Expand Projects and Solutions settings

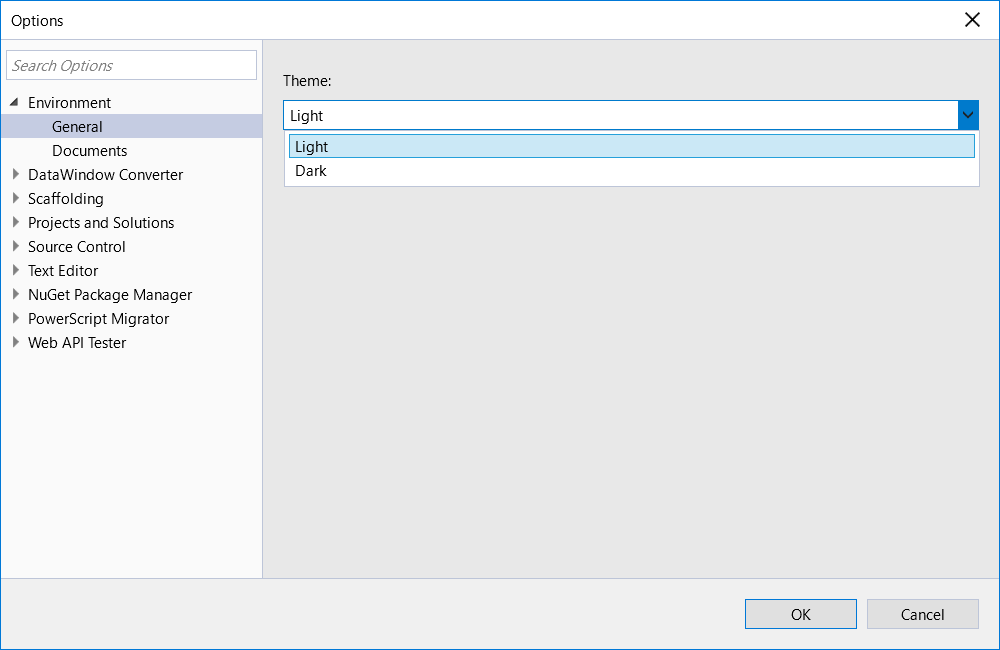pos(15,222)
